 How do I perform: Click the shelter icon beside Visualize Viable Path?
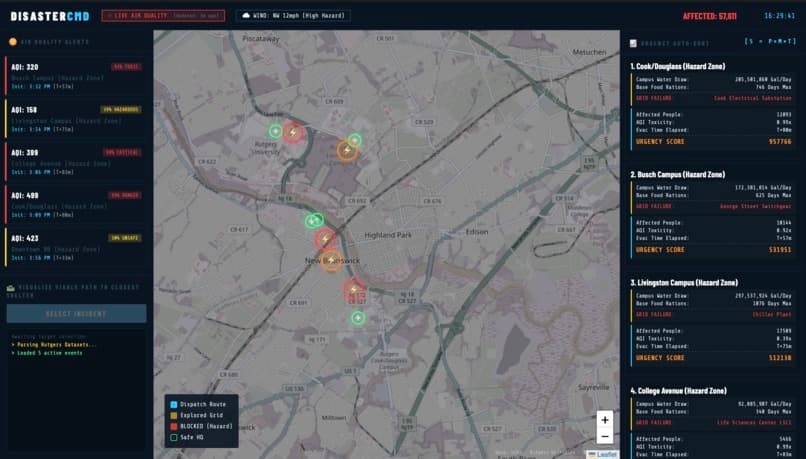[x=11, y=288]
